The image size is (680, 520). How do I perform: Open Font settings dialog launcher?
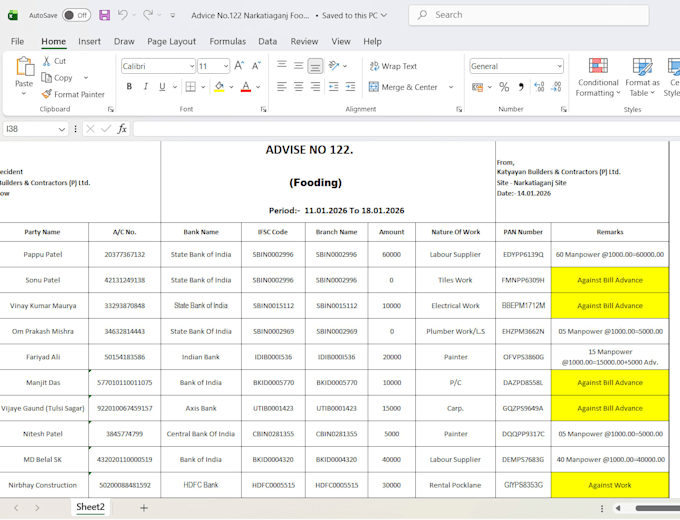263,109
